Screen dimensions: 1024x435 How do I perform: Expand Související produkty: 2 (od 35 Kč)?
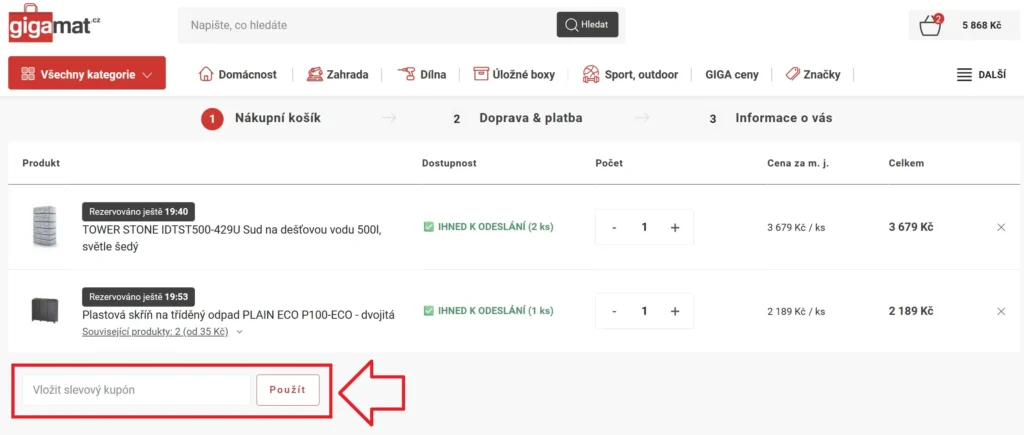(x=163, y=332)
